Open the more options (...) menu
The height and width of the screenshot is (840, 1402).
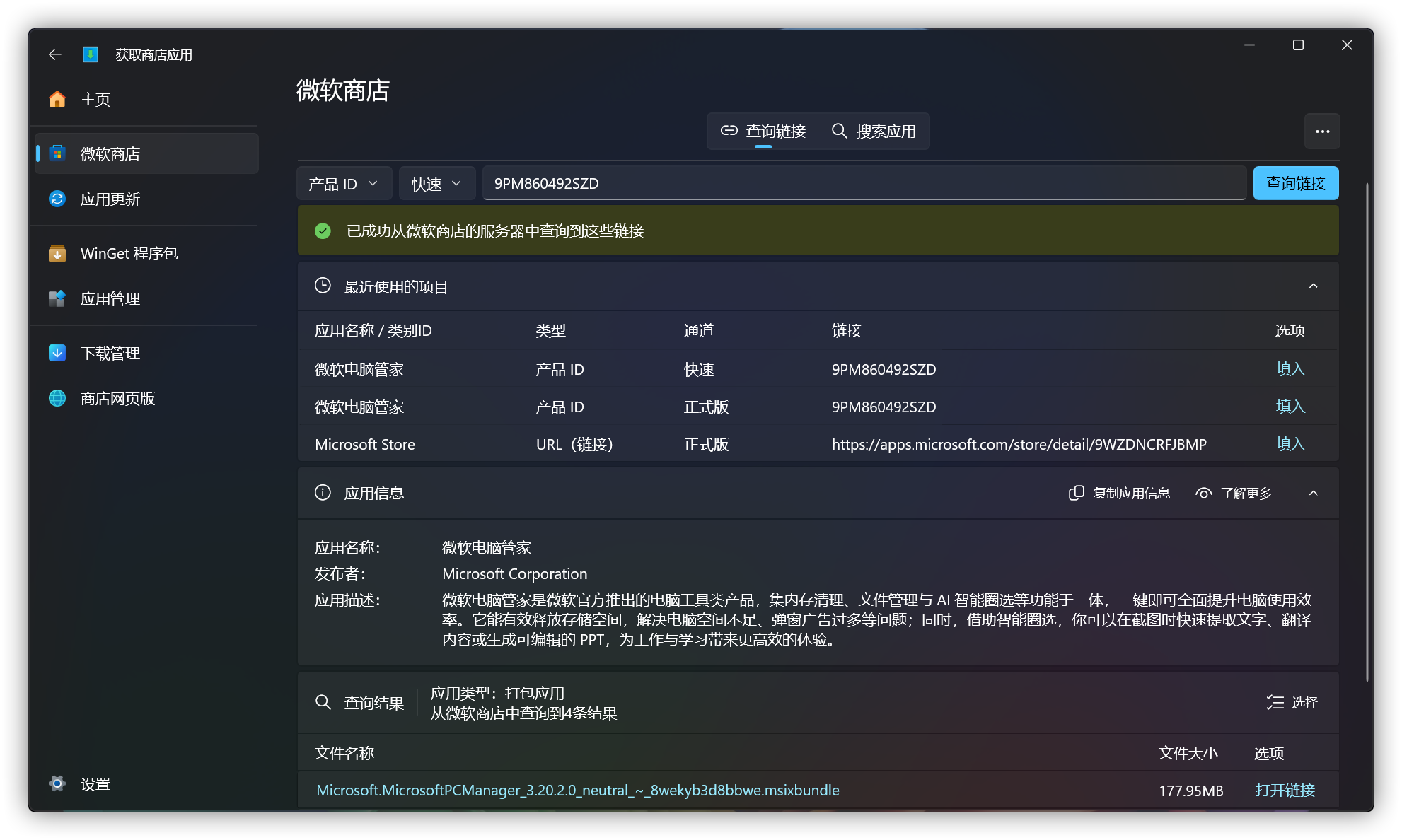[x=1322, y=131]
